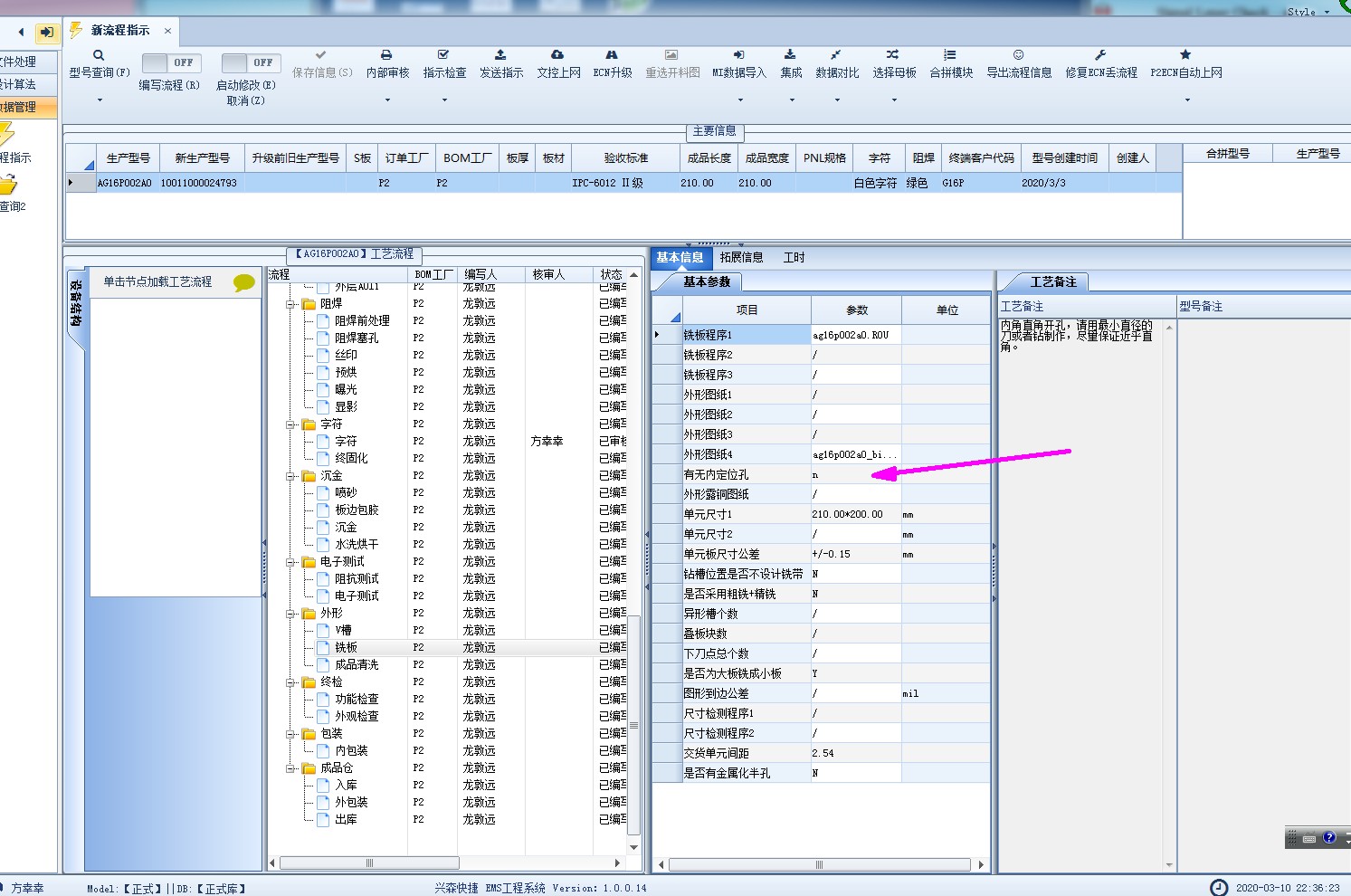Open 型号查询 dropdown arrow
Image resolution: width=1351 pixels, height=896 pixels.
(x=100, y=100)
